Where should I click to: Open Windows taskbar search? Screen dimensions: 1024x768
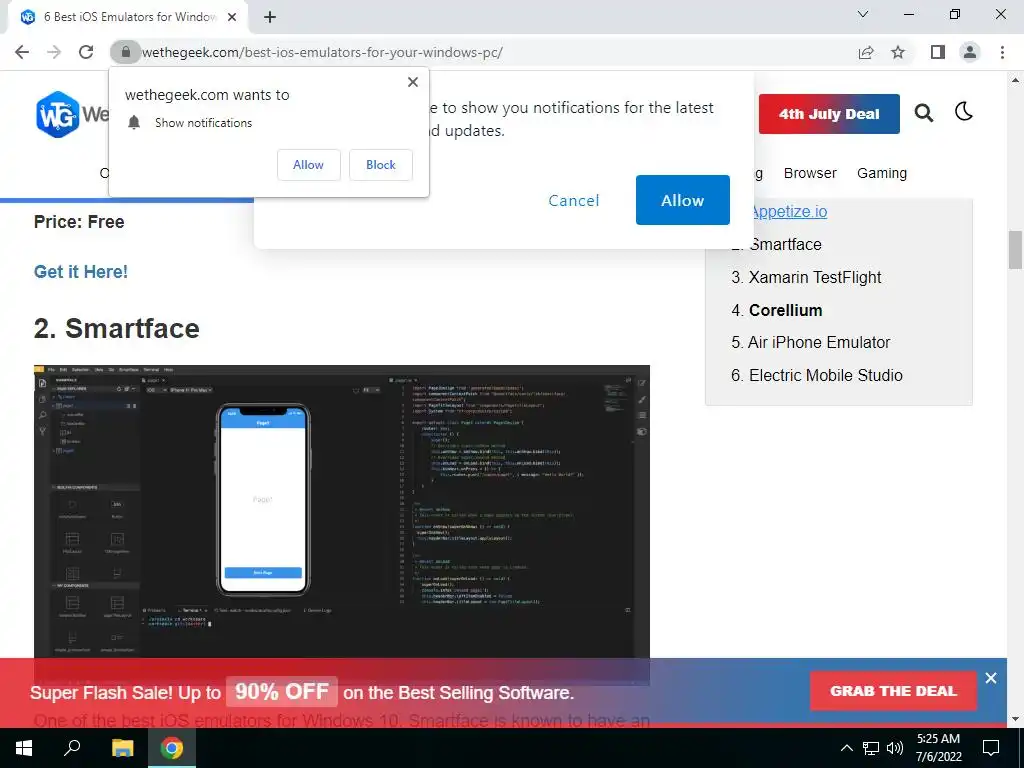coord(72,748)
